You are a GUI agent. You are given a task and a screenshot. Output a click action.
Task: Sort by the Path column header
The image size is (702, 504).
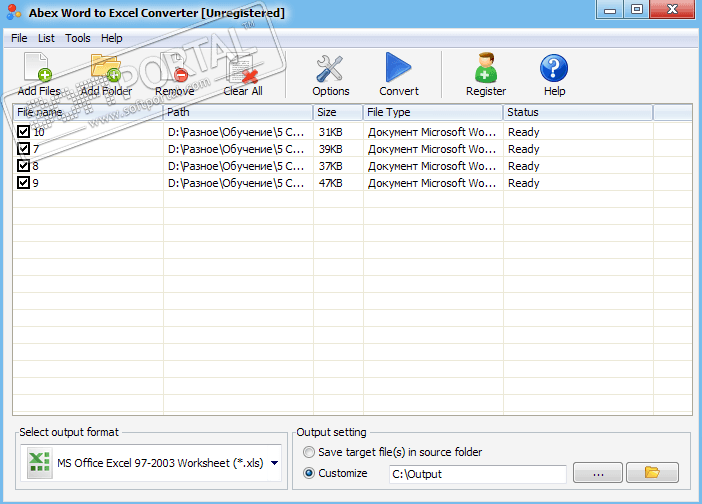(x=238, y=112)
